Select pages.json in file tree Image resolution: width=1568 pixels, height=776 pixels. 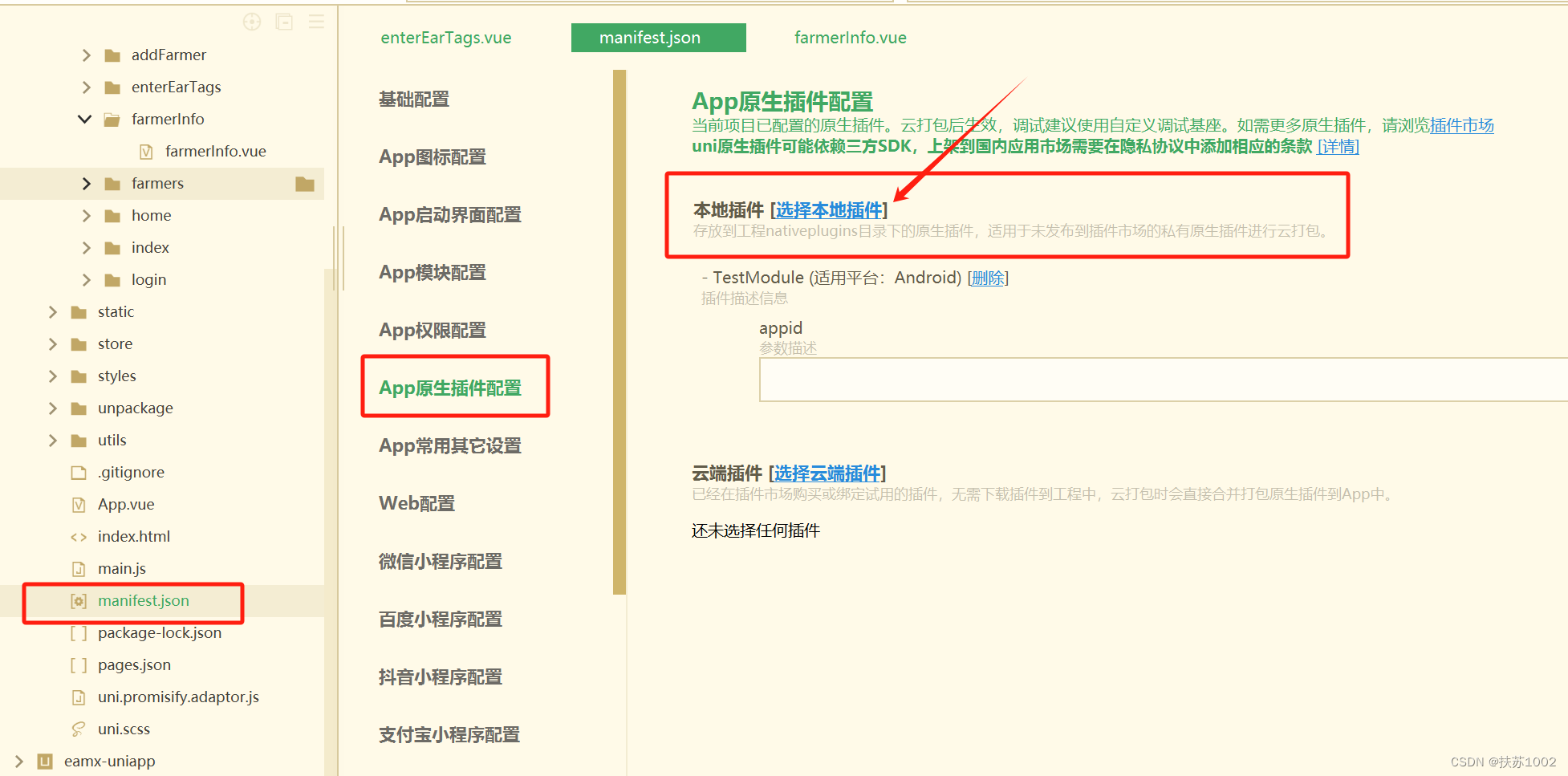[134, 665]
